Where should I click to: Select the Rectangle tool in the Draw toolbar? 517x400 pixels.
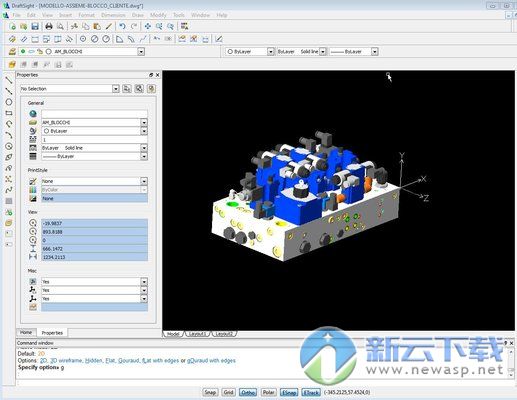pos(9,113)
